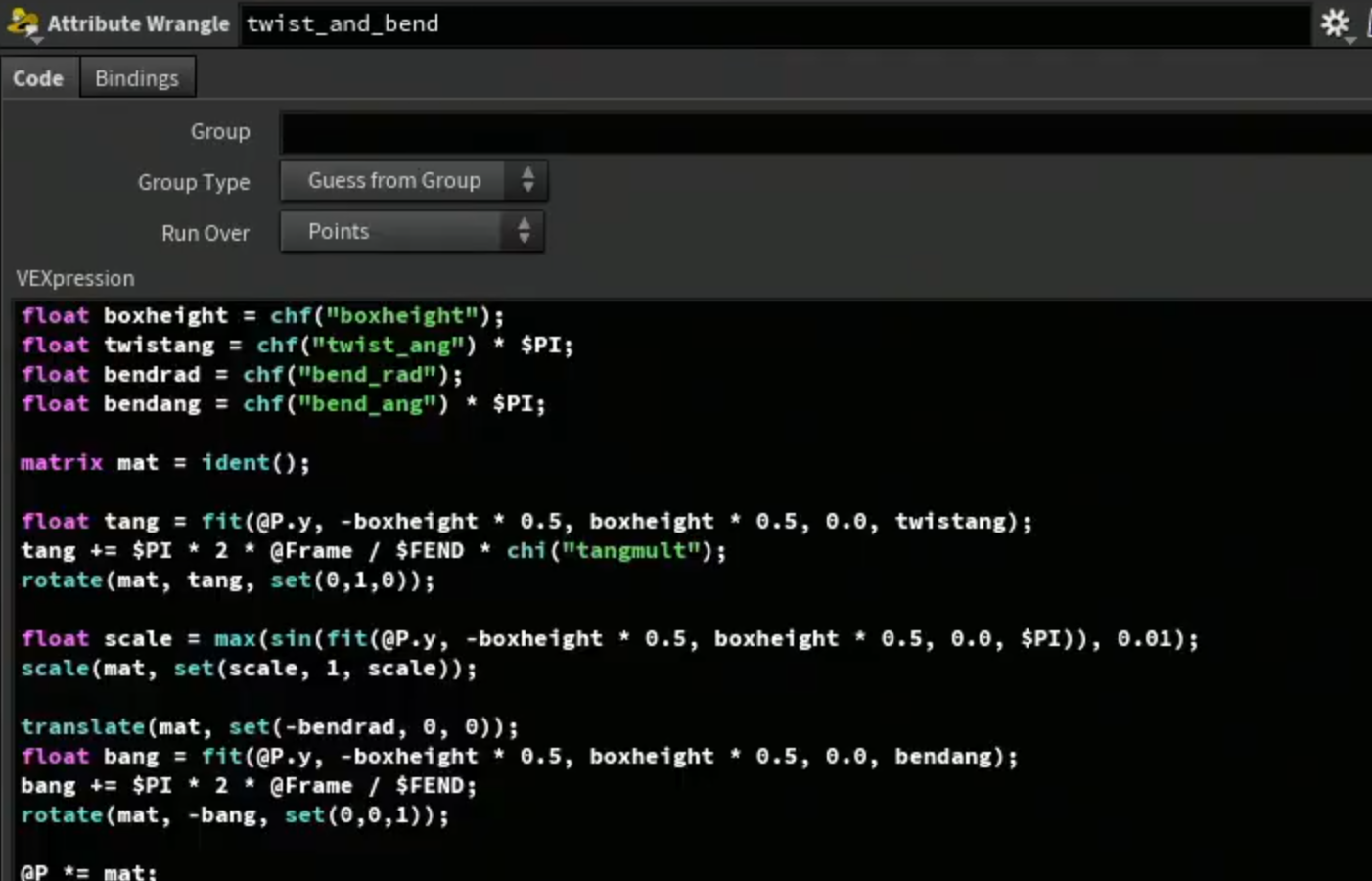Click the rotate(mat, -bang, ...) code line
Viewport: 1372px width, 881px height.
coord(235,815)
